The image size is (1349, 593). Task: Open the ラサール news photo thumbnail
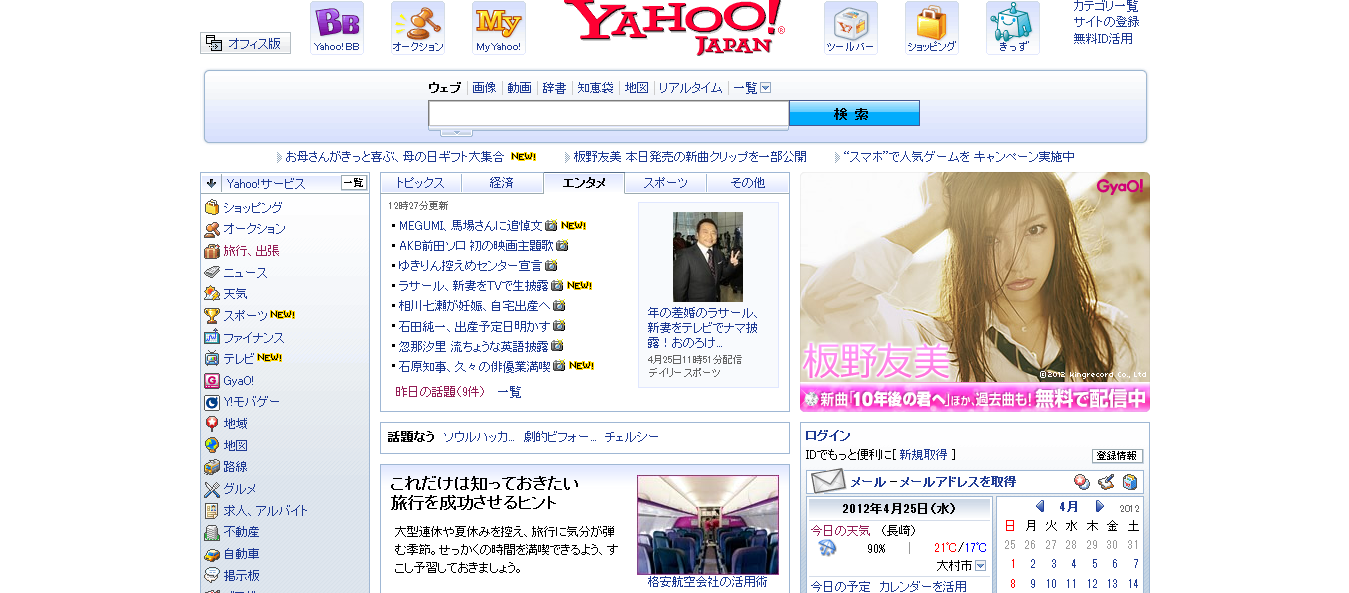click(x=708, y=257)
